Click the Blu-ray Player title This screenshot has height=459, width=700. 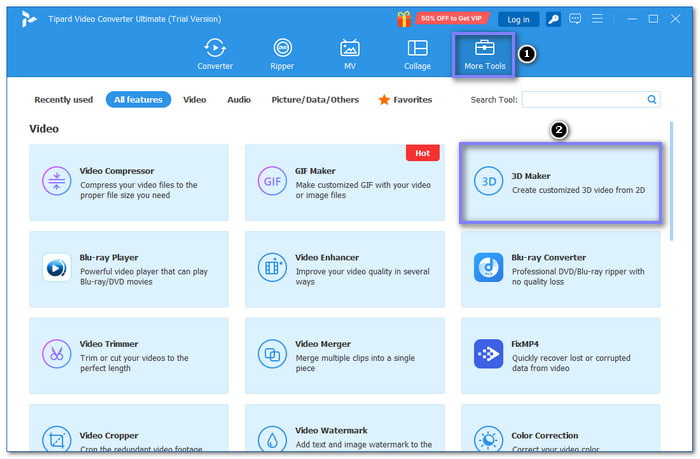click(x=109, y=258)
